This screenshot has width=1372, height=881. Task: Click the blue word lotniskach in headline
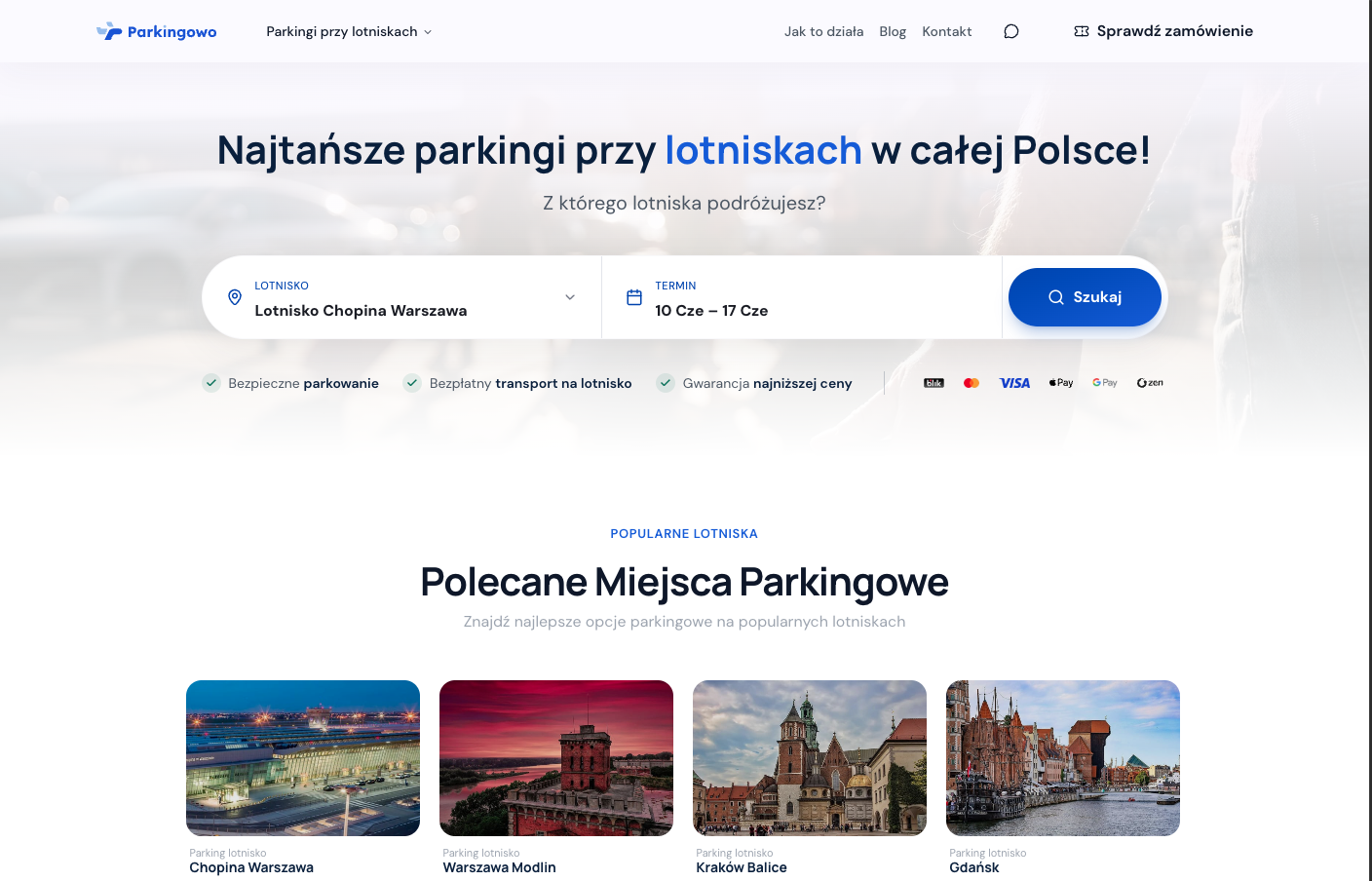tap(763, 150)
